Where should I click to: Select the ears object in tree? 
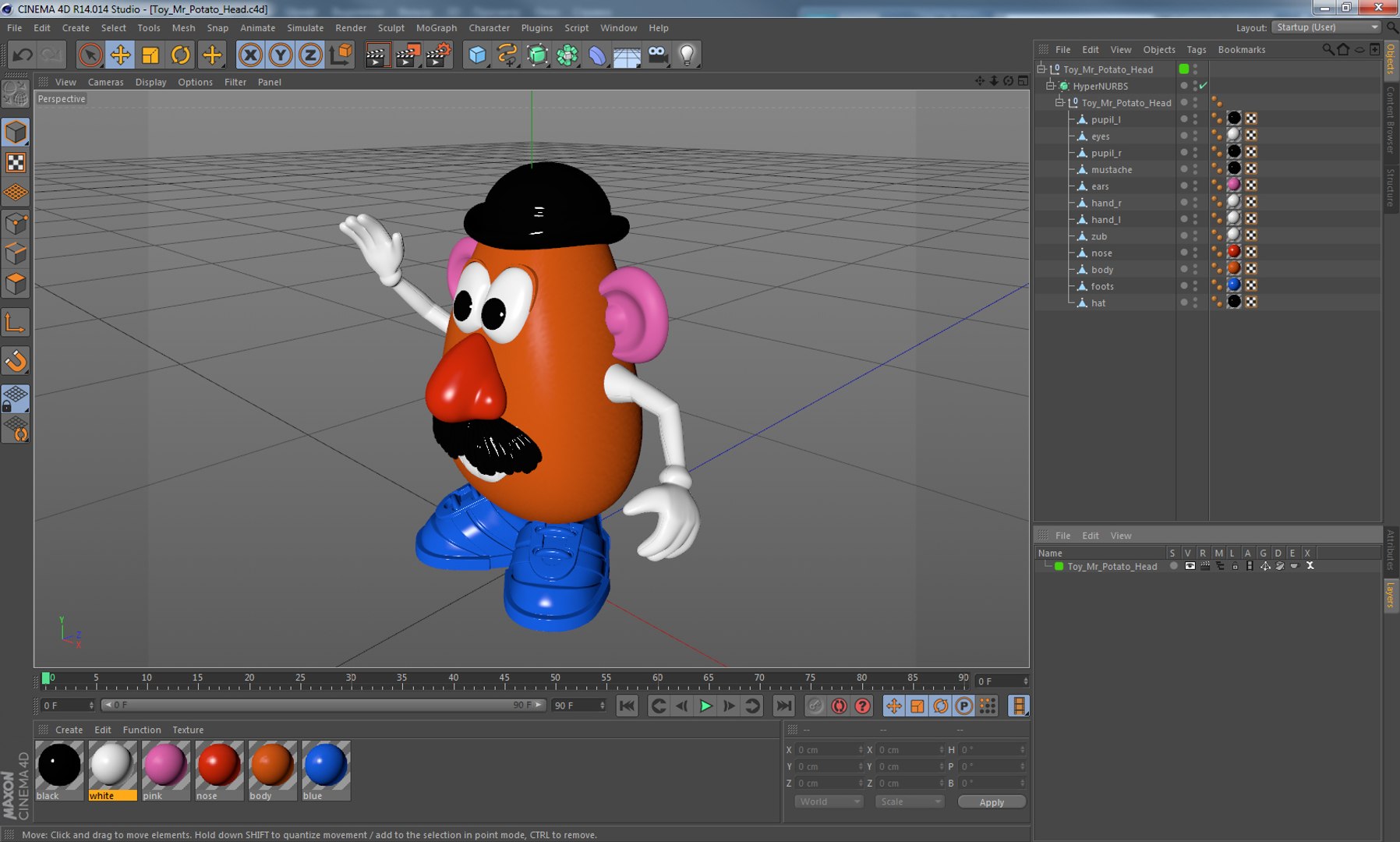click(x=1100, y=186)
